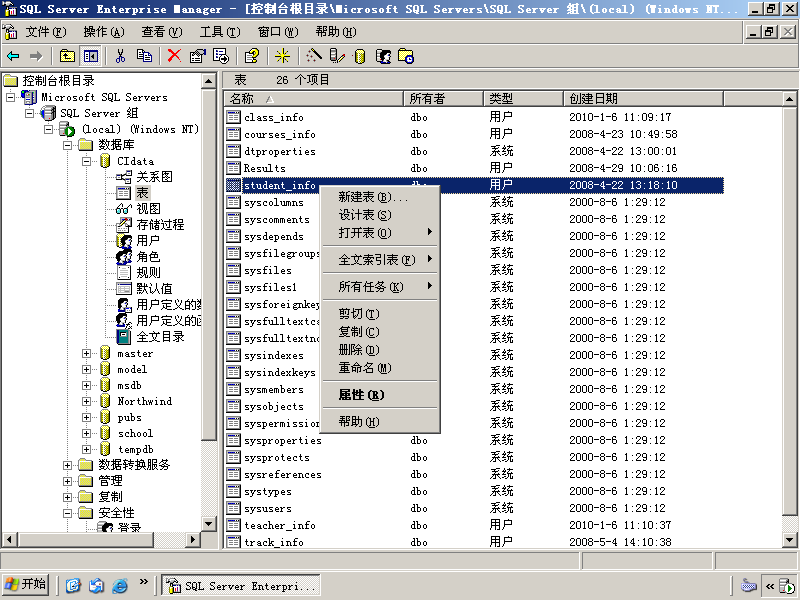This screenshot has height=600, width=800.
Task: Collapse the SQL Server 组 node
Action: click(29, 113)
